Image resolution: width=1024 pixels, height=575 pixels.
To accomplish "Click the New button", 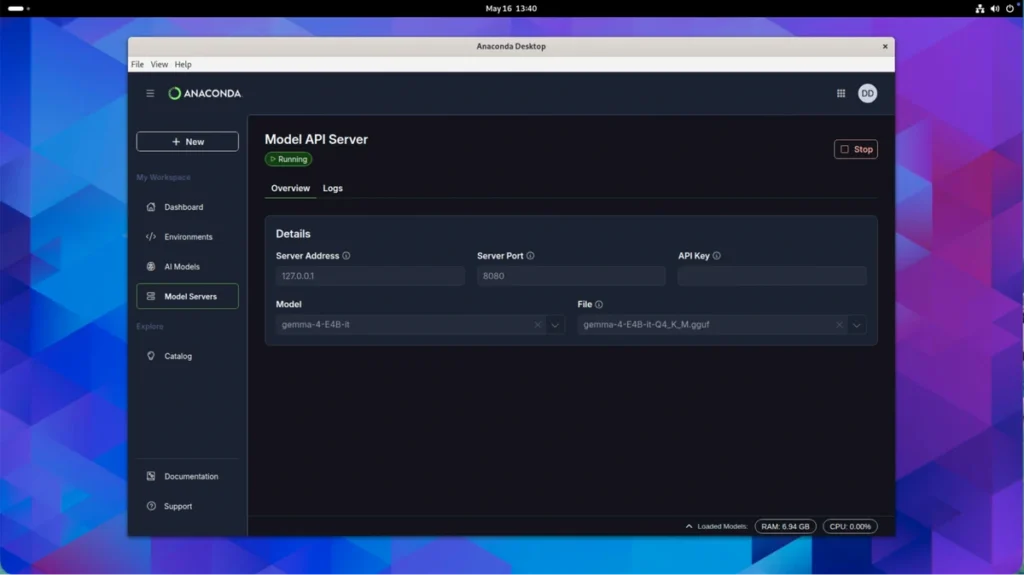I will [187, 142].
